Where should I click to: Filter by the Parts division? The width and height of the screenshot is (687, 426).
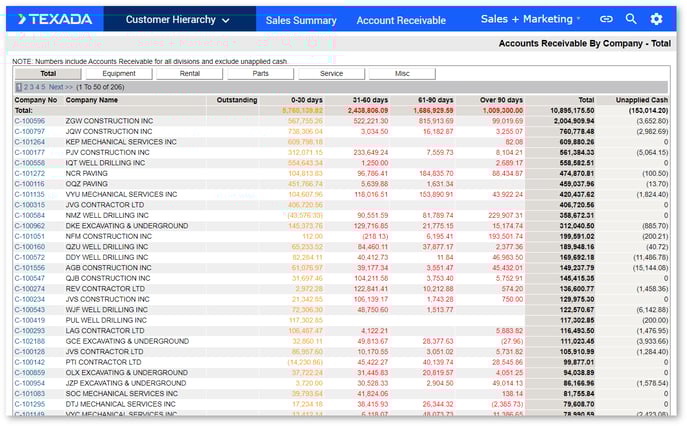[x=260, y=73]
